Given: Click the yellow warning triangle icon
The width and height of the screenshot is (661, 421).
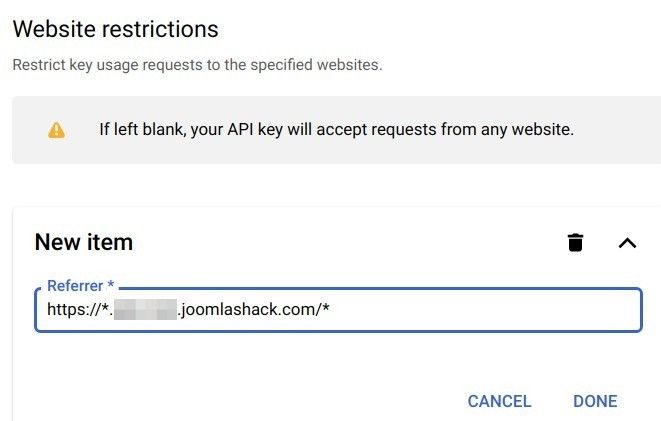Looking at the screenshot, I should 56,130.
